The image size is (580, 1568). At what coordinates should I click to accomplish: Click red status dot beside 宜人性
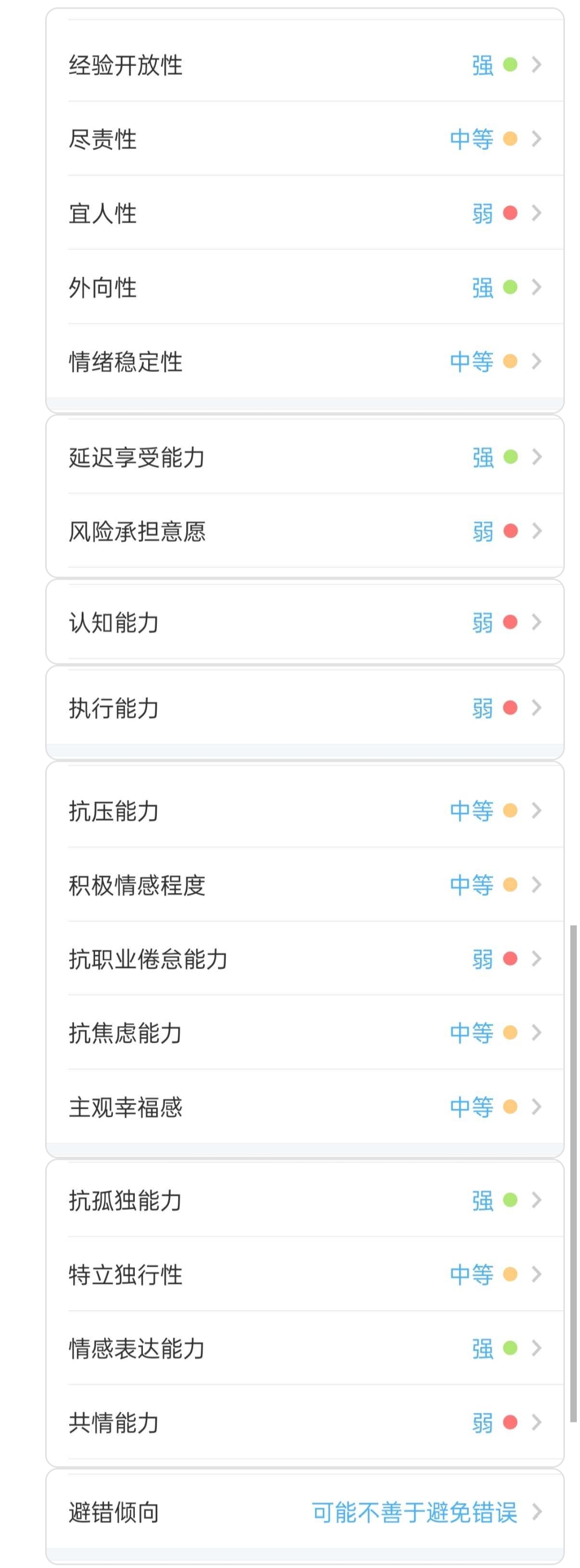[x=510, y=213]
